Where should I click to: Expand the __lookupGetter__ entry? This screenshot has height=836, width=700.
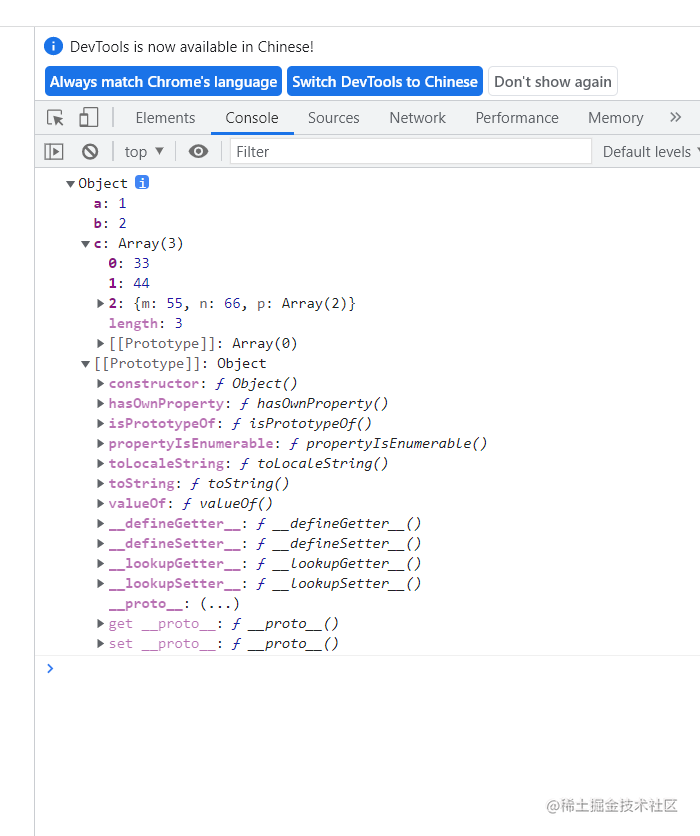click(x=100, y=564)
